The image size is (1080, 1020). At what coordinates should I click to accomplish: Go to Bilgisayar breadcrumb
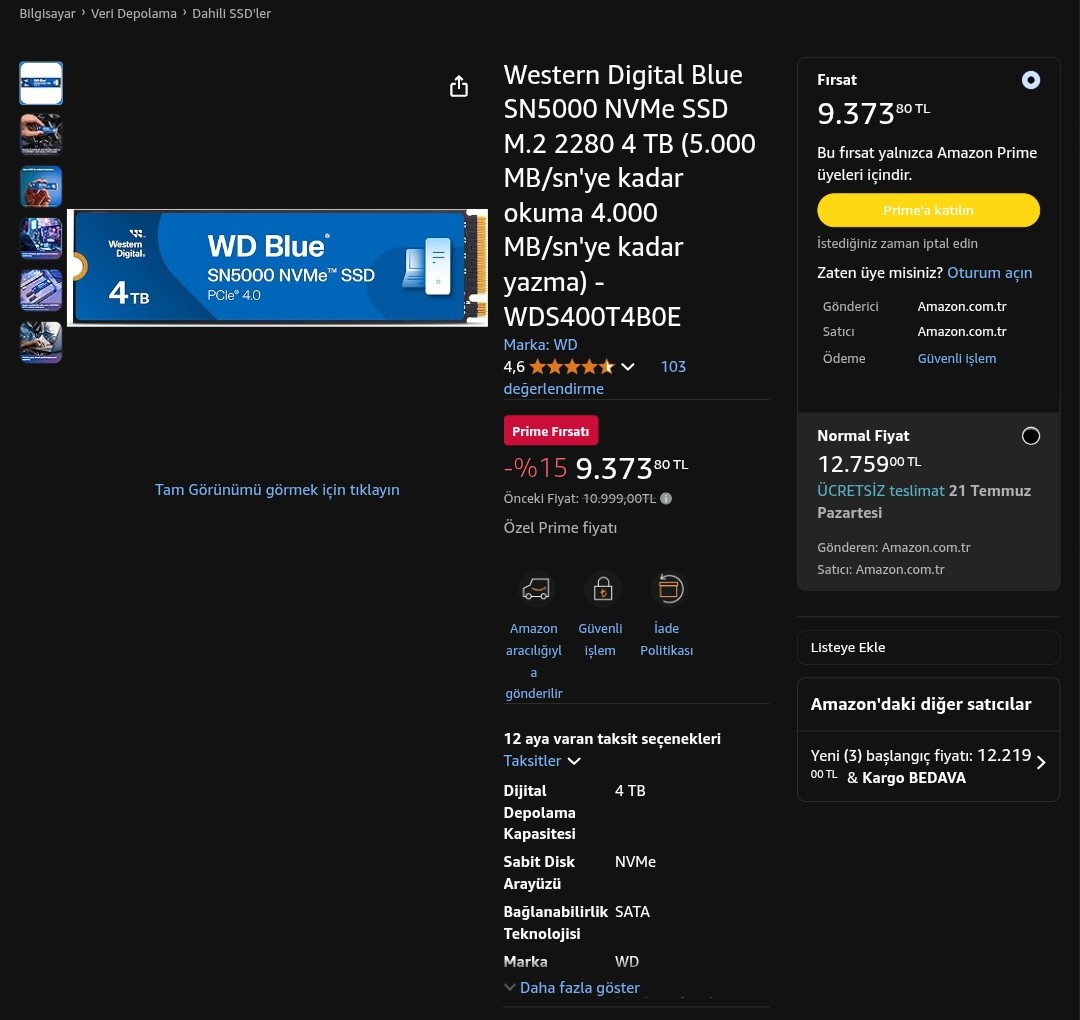pyautogui.click(x=47, y=13)
